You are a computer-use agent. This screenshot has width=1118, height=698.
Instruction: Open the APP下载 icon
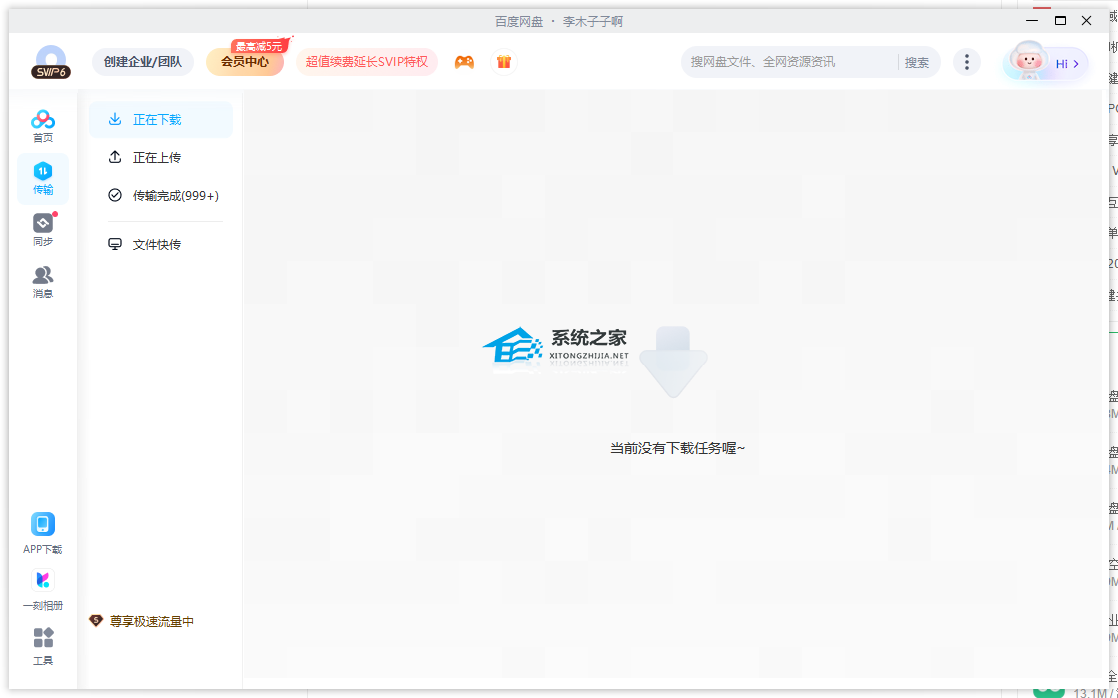43,533
